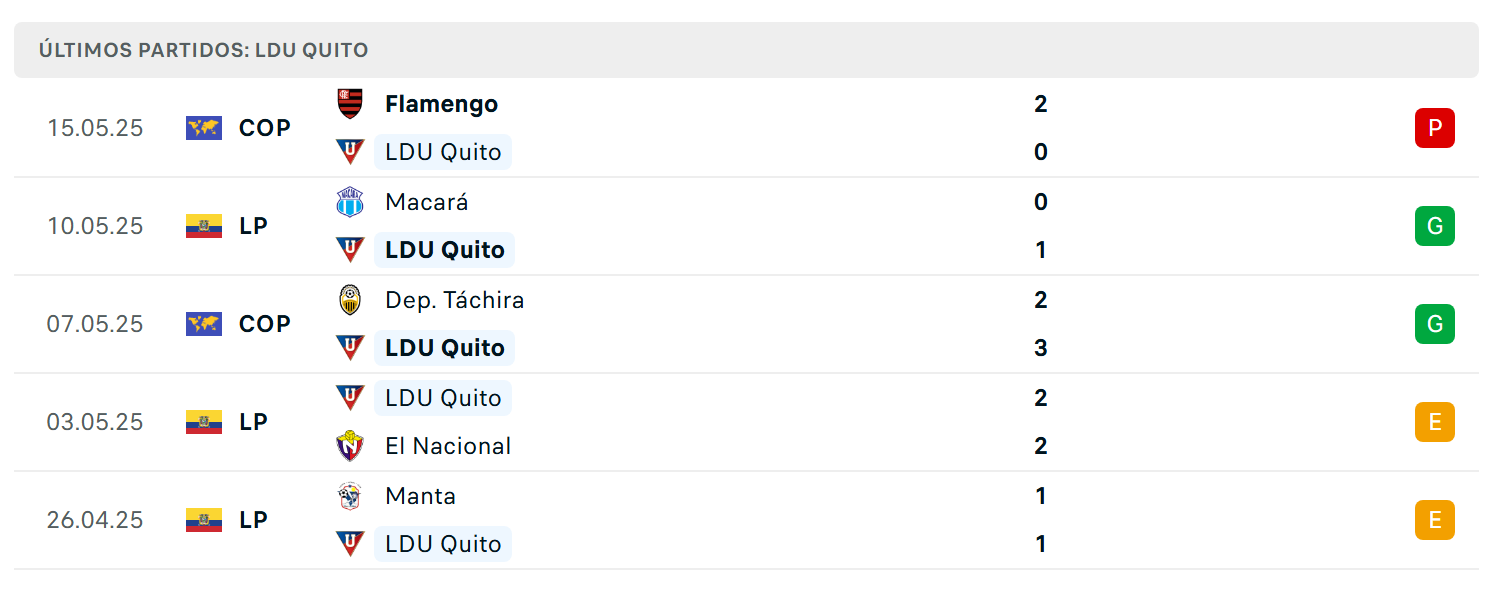The width and height of the screenshot is (1496, 591).
Task: Click the green G badge for Macará match
Action: point(1435,226)
